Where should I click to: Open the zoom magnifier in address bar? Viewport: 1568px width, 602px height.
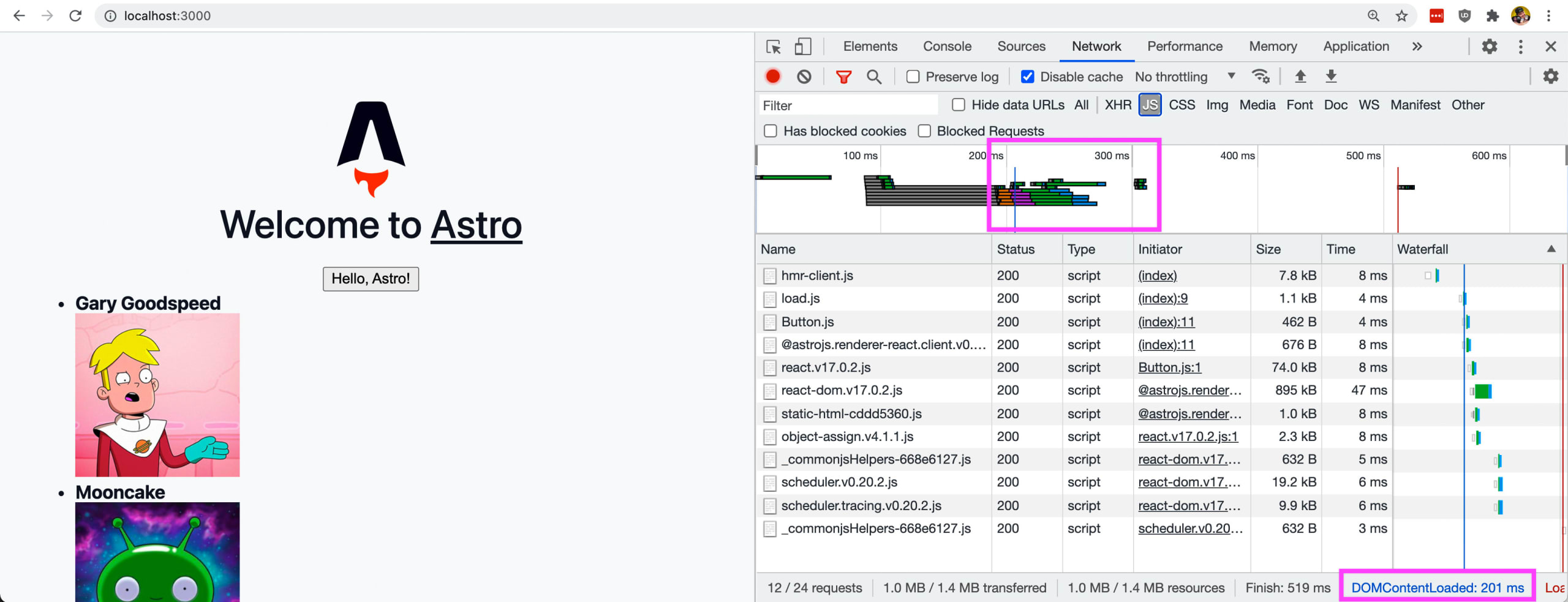1373,16
